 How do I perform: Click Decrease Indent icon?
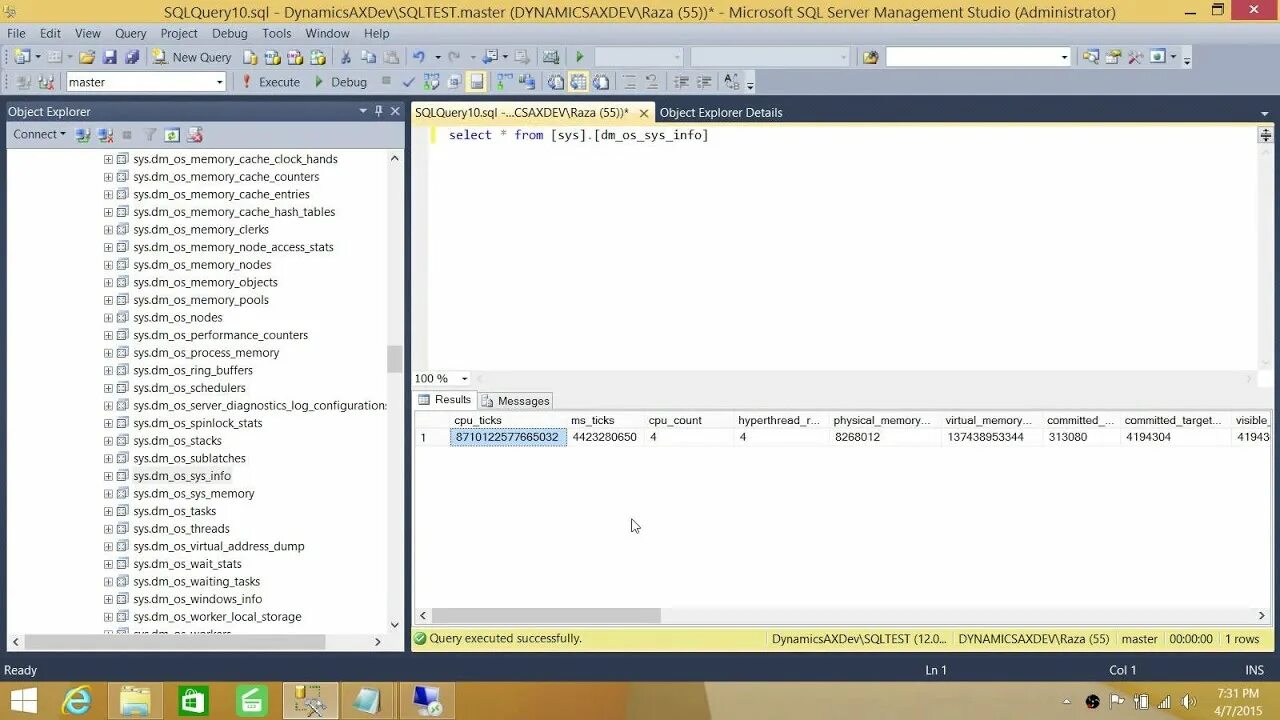click(x=680, y=82)
